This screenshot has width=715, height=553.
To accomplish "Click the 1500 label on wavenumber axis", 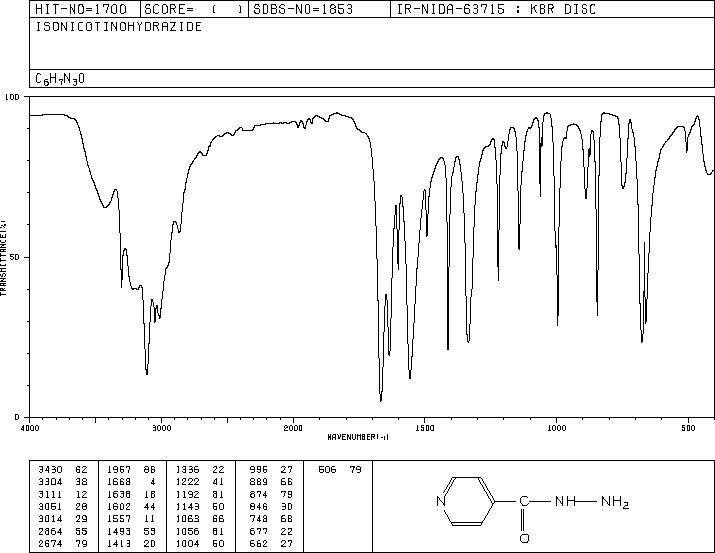I will click(425, 428).
